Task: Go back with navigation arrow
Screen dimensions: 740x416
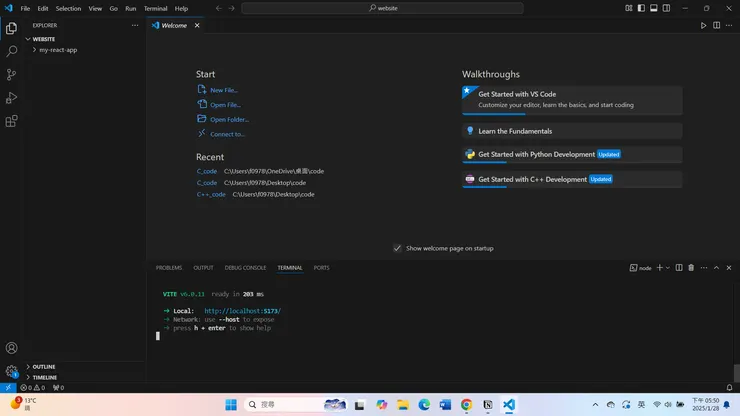Action: pyautogui.click(x=219, y=8)
